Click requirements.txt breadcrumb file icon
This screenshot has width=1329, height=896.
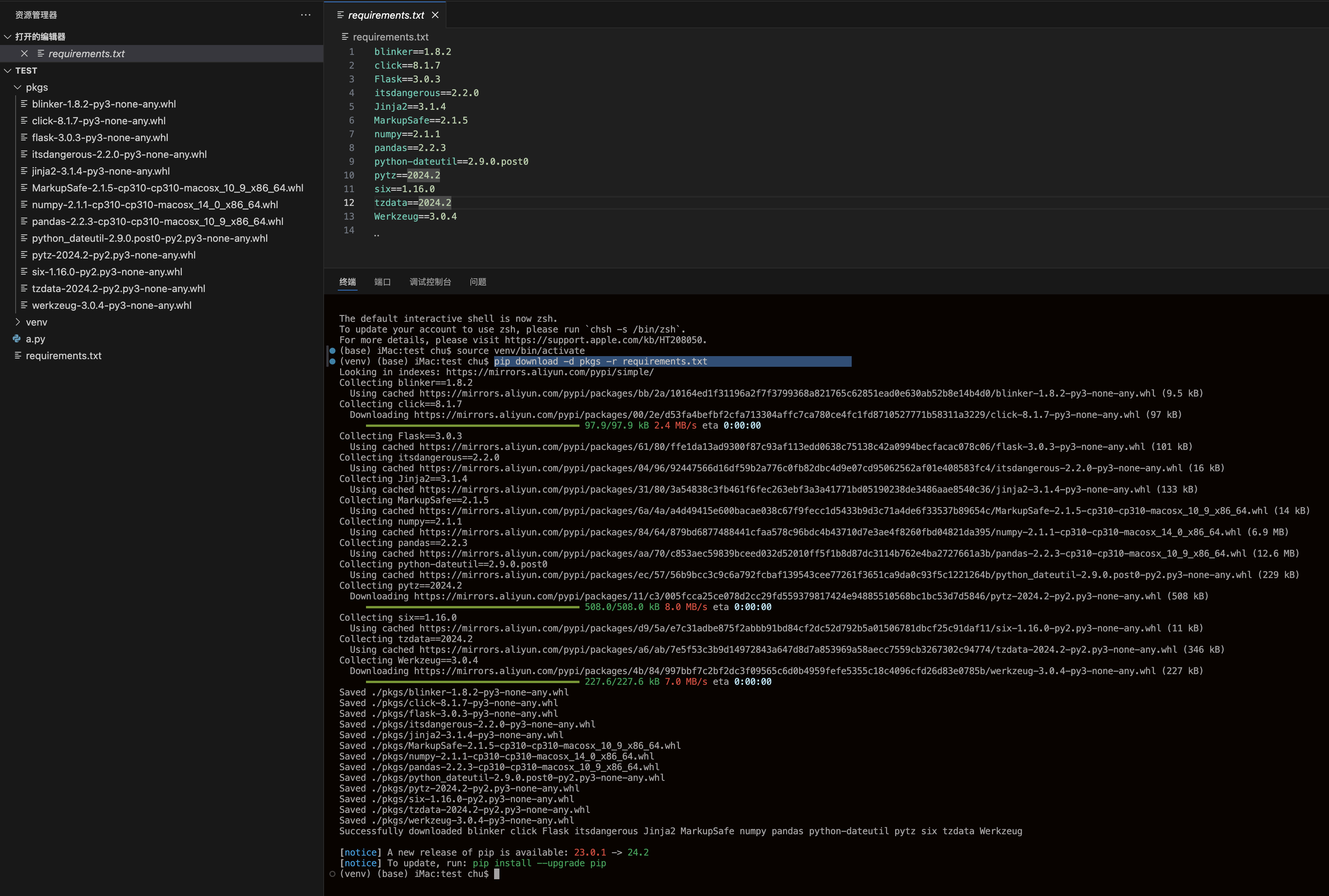[x=345, y=37]
